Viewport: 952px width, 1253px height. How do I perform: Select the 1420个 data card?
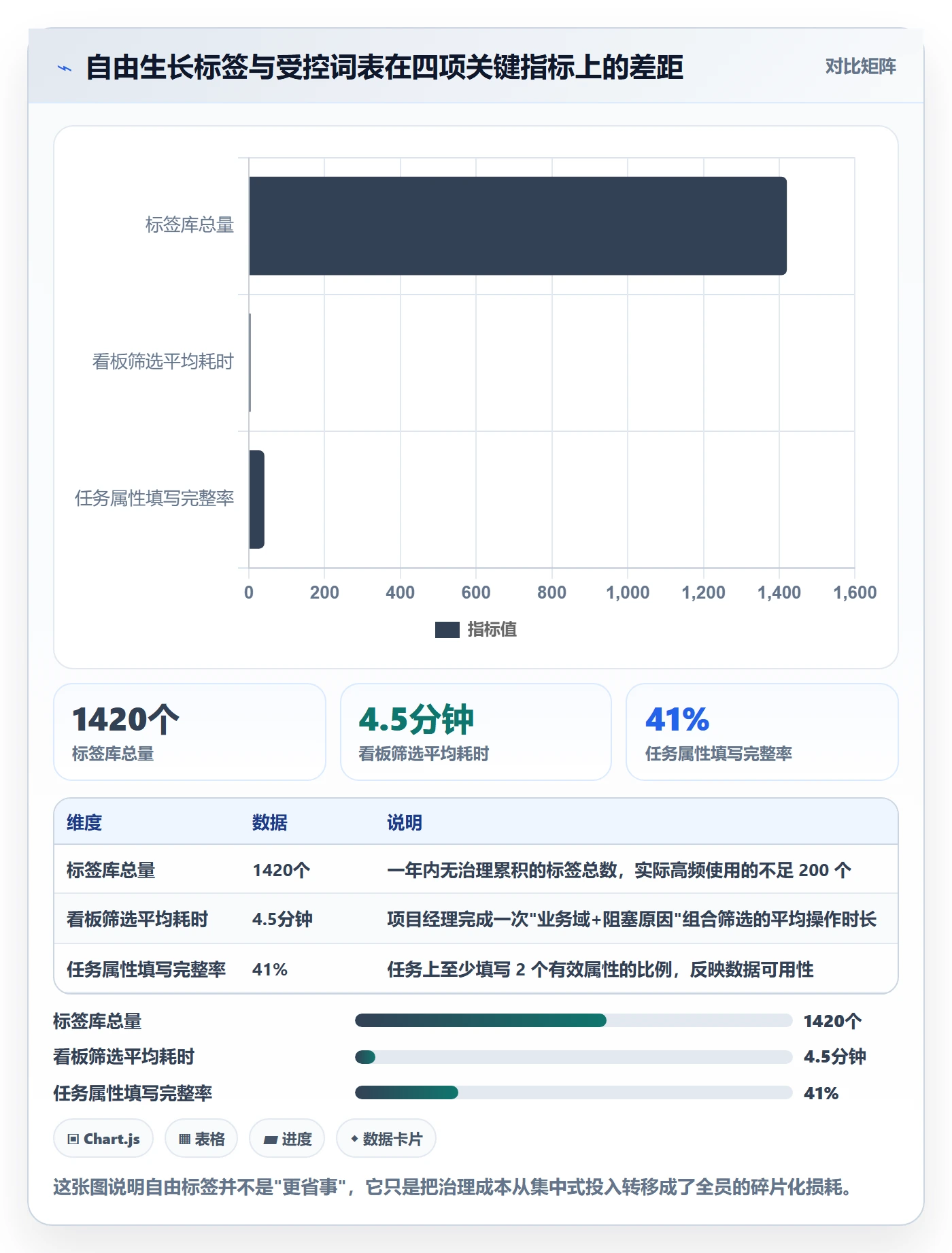pos(190,732)
